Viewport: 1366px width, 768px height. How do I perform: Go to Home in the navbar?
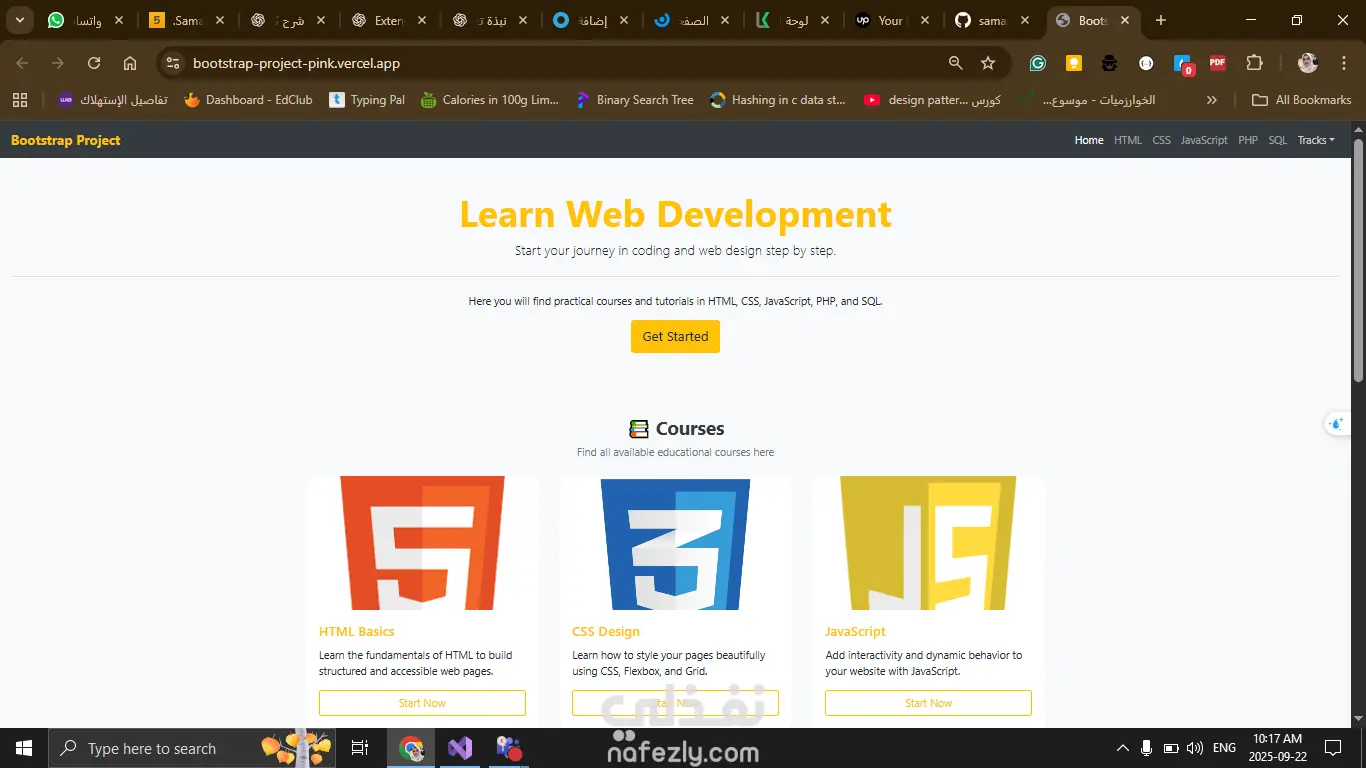[x=1089, y=140]
